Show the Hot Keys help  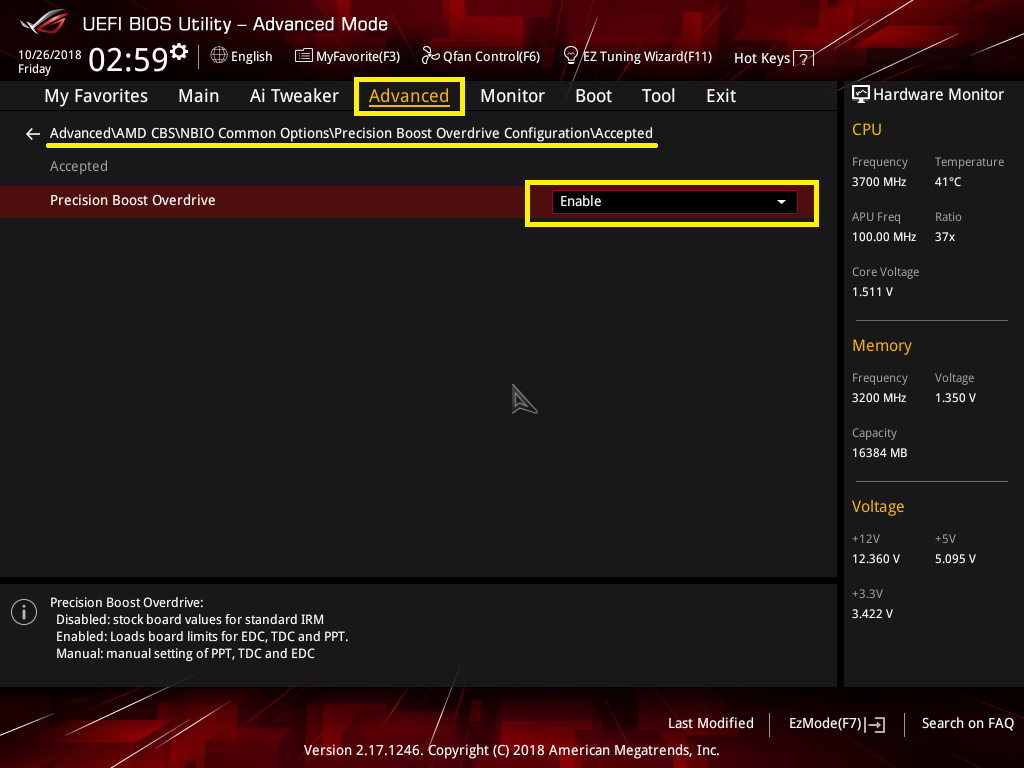pyautogui.click(x=774, y=59)
